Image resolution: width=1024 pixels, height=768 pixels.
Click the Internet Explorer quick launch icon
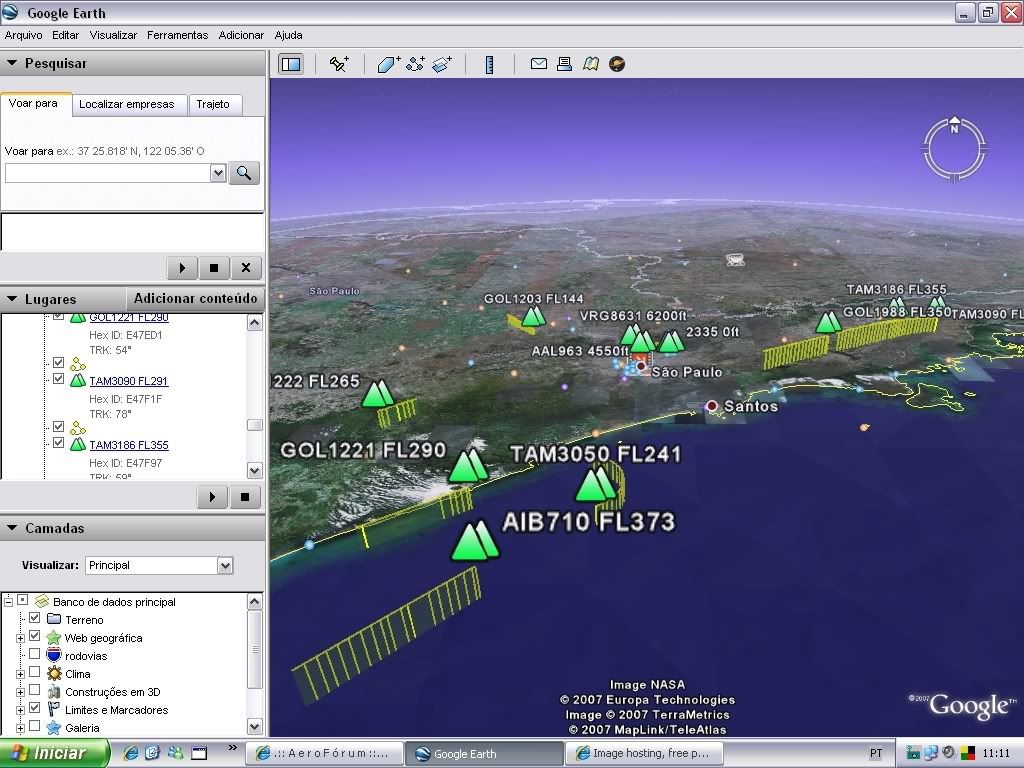[131, 753]
